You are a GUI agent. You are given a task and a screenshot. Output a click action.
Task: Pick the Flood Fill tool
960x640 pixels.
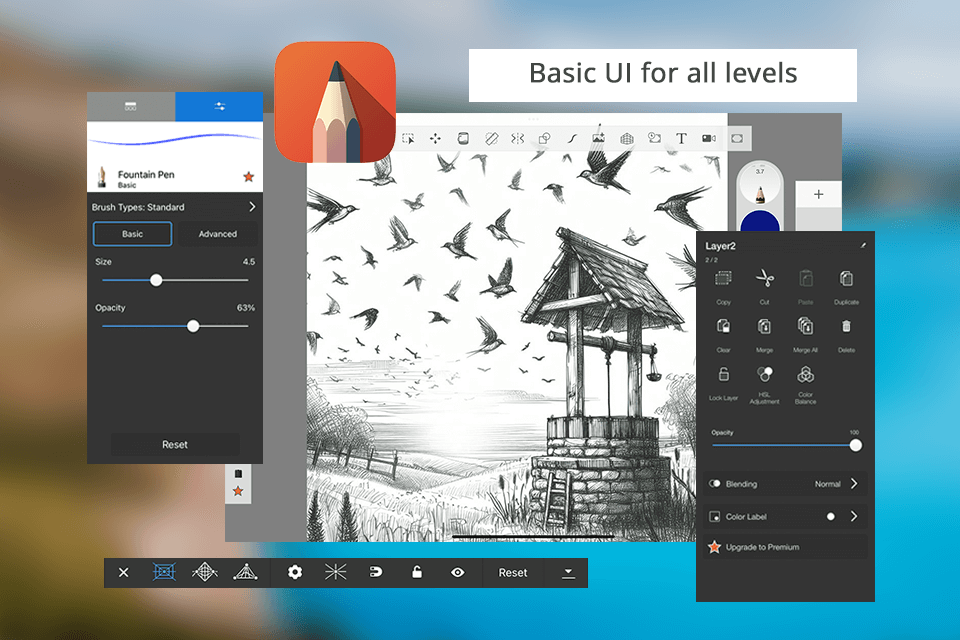click(x=463, y=139)
